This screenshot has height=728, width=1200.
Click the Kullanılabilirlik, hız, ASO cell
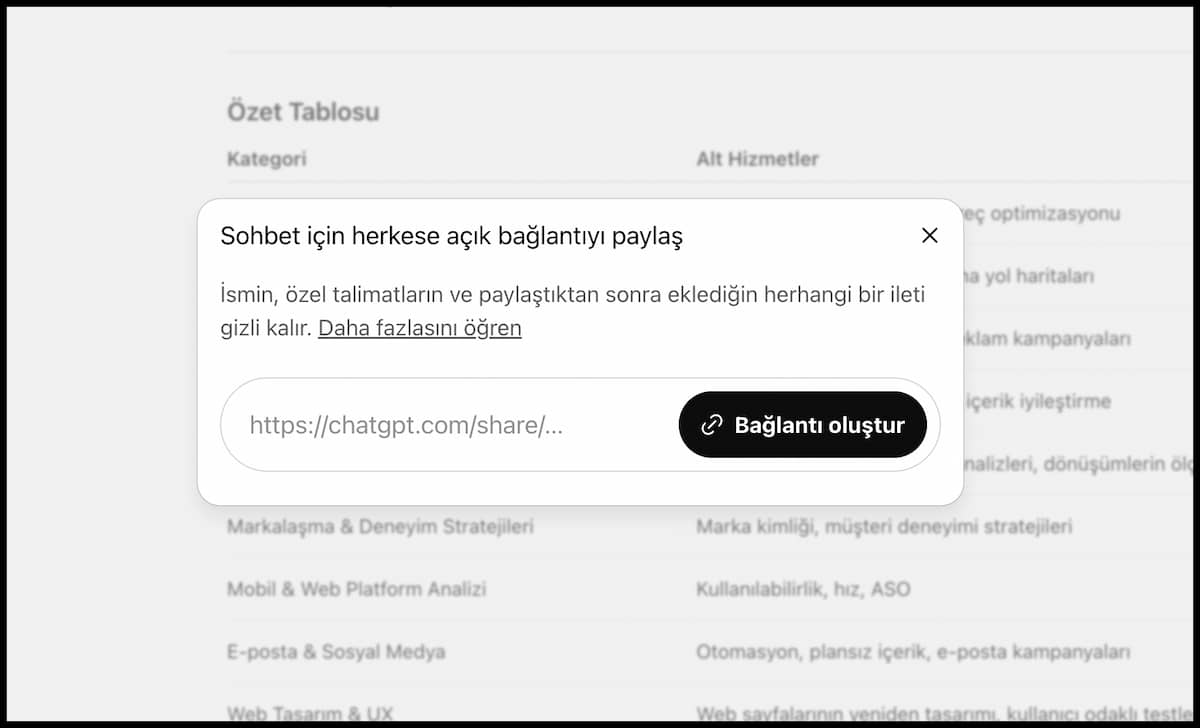point(803,589)
